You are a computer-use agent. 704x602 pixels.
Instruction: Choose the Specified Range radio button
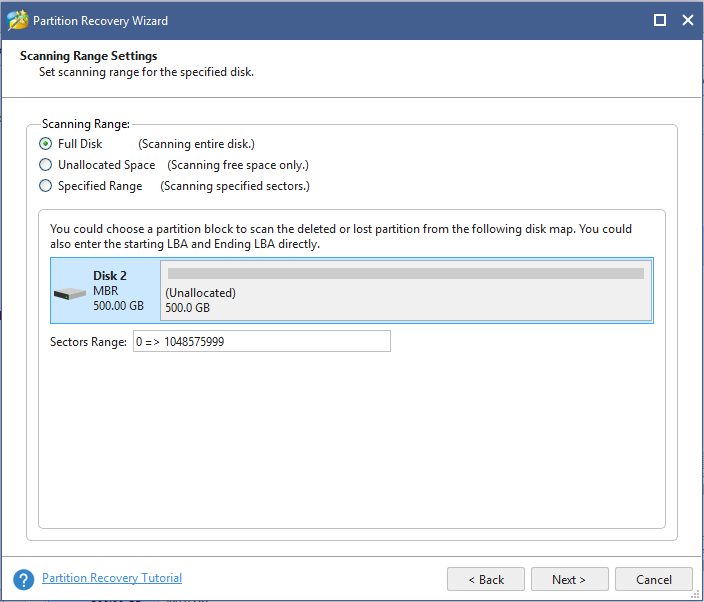[x=45, y=186]
